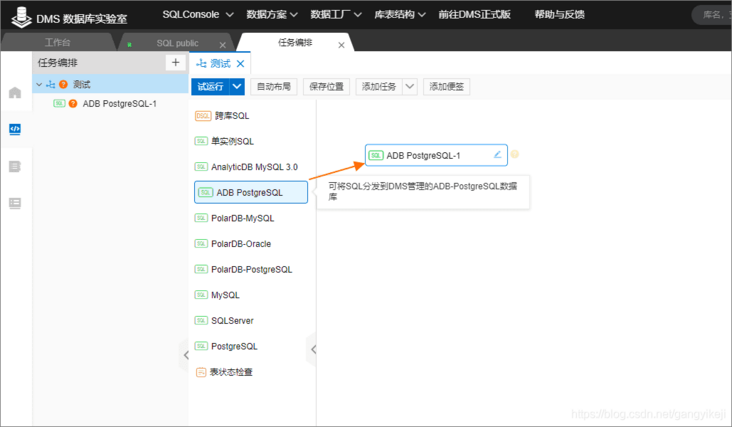Click the 添加便签 button
The height and width of the screenshot is (427, 732).
pos(446,86)
